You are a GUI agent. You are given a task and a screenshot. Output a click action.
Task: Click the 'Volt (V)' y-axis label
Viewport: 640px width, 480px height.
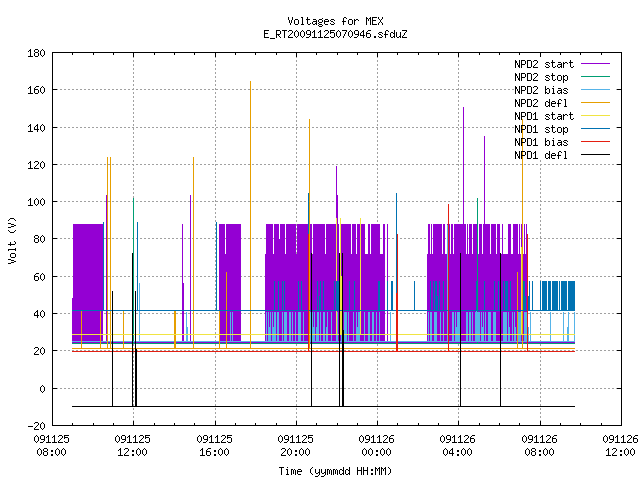(x=12, y=241)
